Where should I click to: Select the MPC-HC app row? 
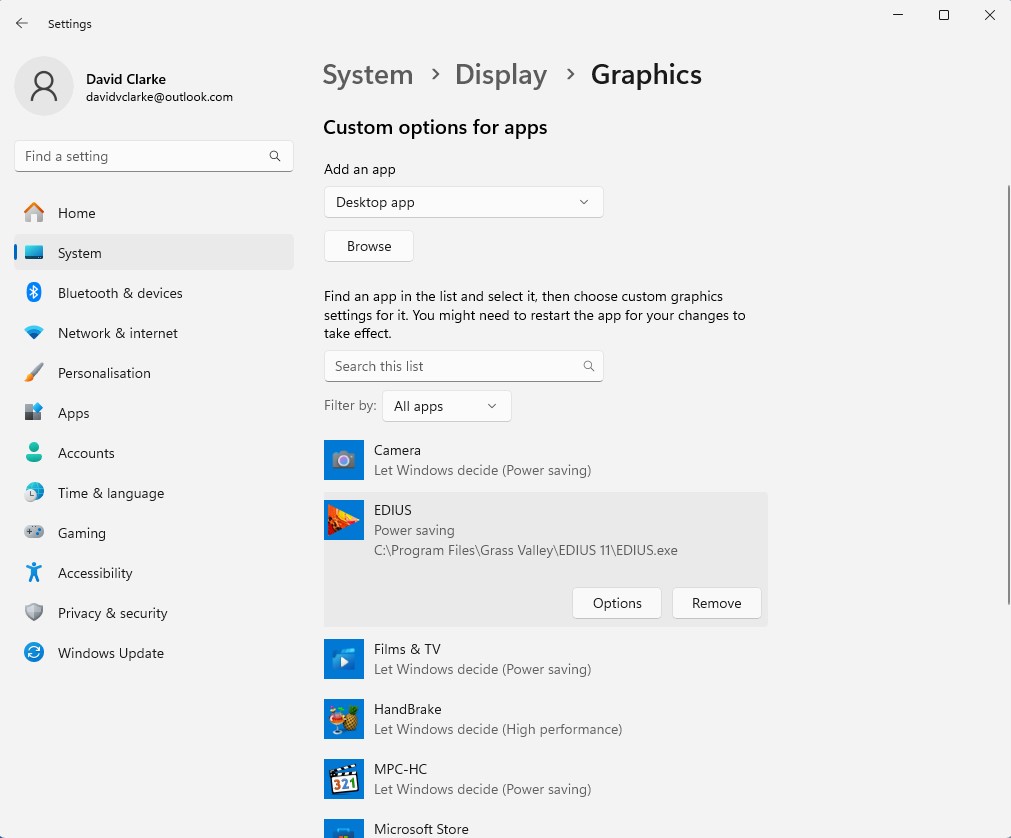pos(545,779)
